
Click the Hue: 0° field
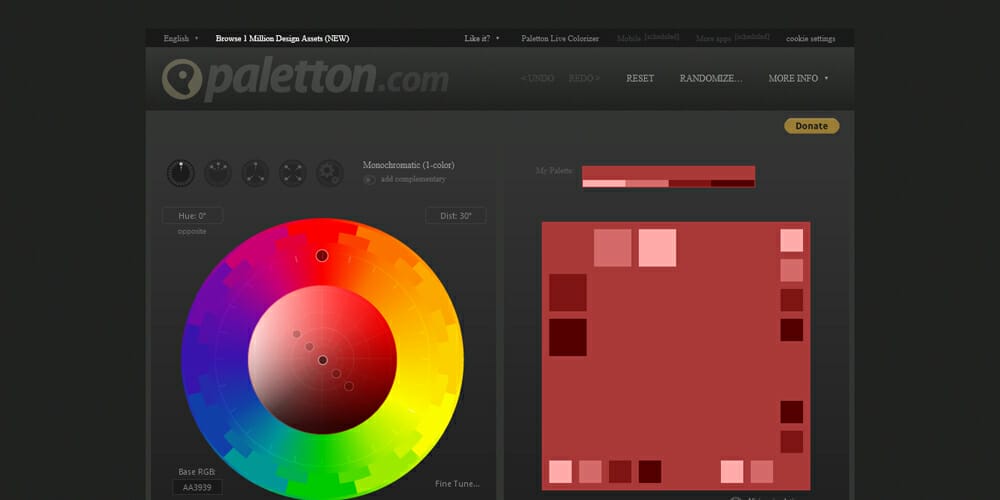[x=193, y=216]
